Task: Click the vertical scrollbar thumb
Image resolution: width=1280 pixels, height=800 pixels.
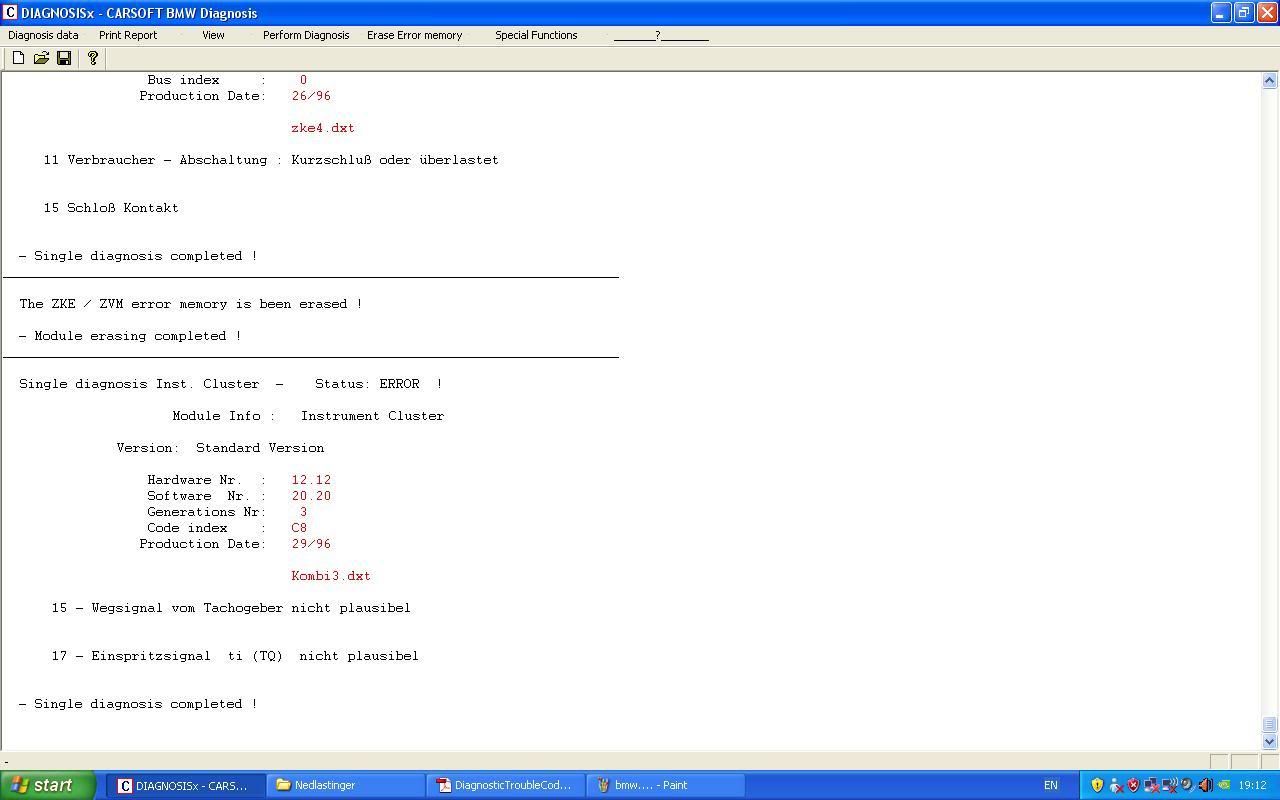Action: 1270,724
